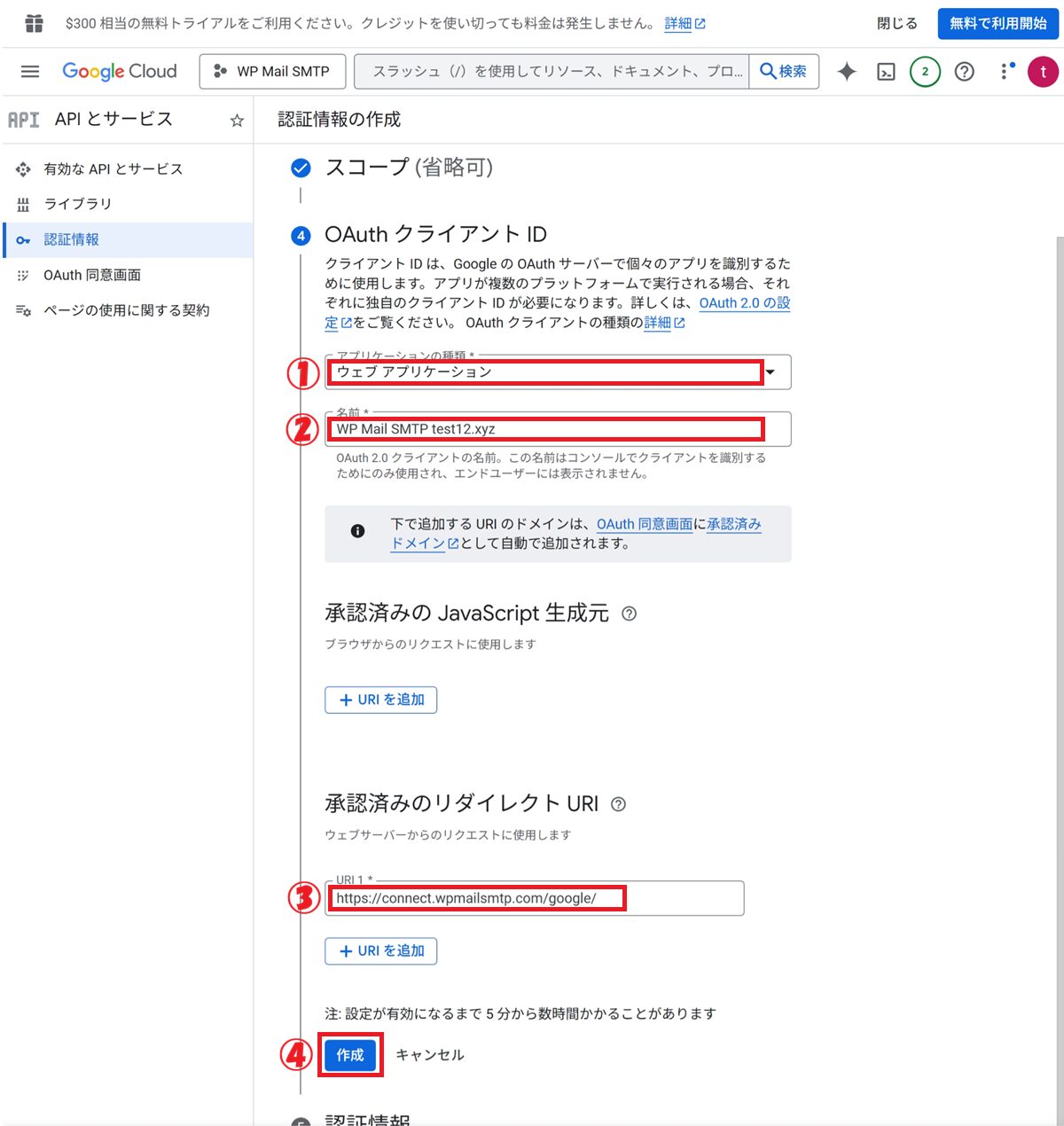Screen dimensions: 1064x1126
Task: Click help icon beside 承認済みのリダイレクト URI
Action: point(619,804)
